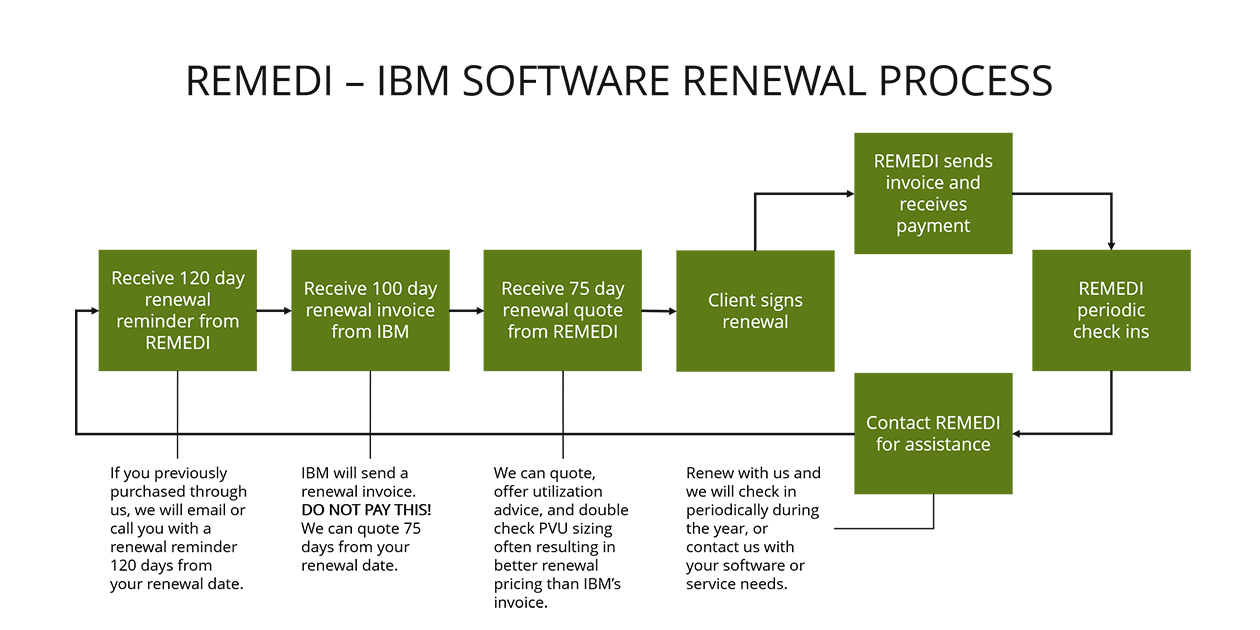Screen dimensions: 1260x630
Task: Click the arrow into "REMEDI periodic check ins"
Action: pyautogui.click(x=1111, y=220)
